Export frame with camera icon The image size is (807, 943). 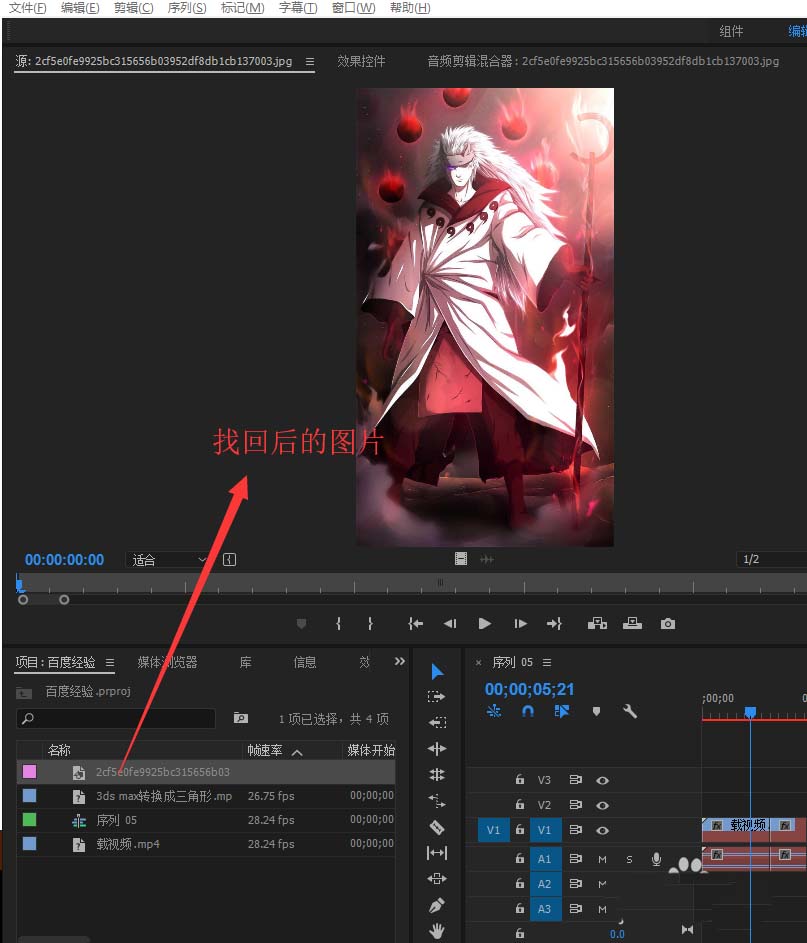point(667,624)
